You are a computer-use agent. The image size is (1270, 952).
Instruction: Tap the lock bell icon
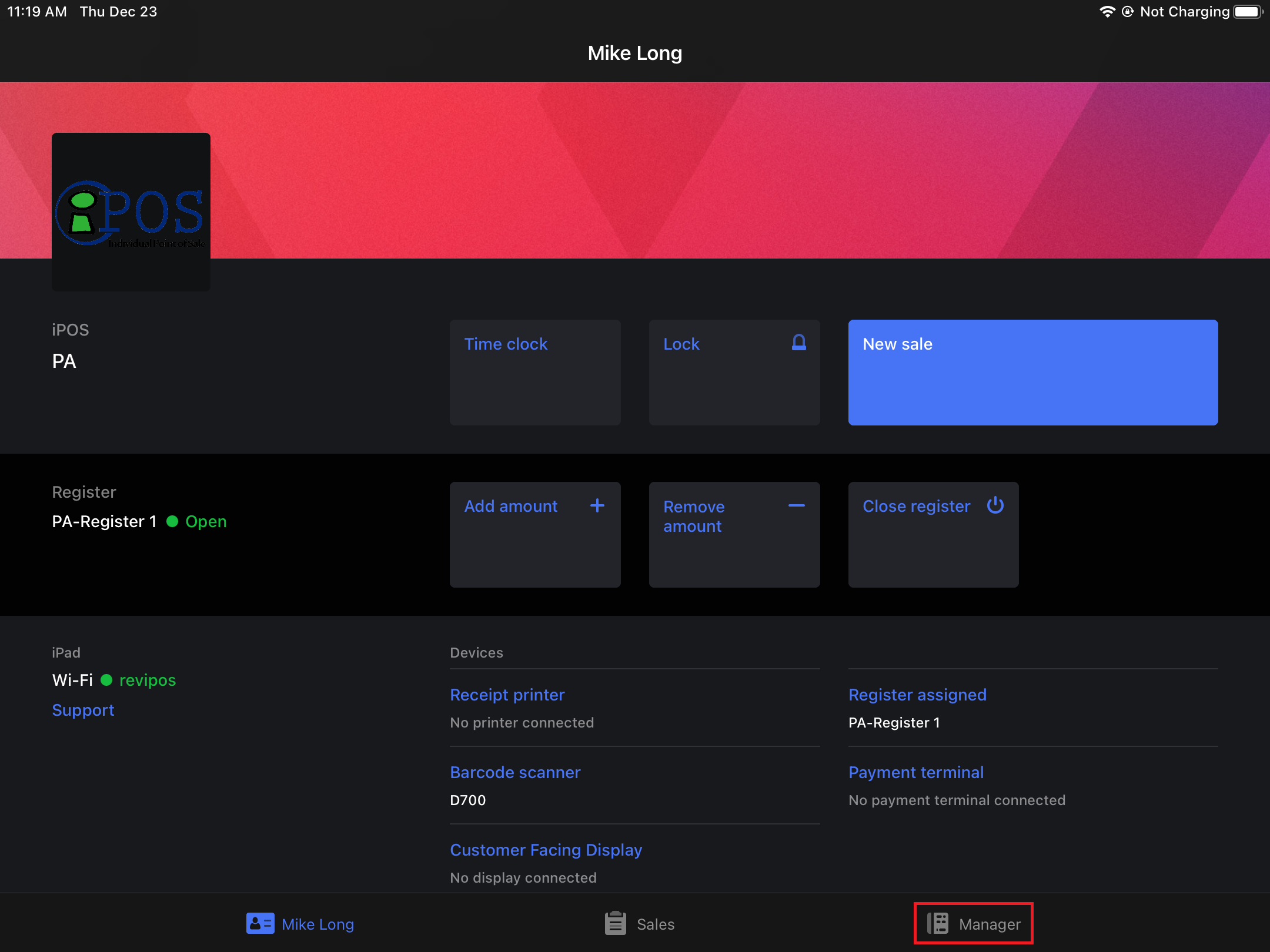(x=798, y=343)
